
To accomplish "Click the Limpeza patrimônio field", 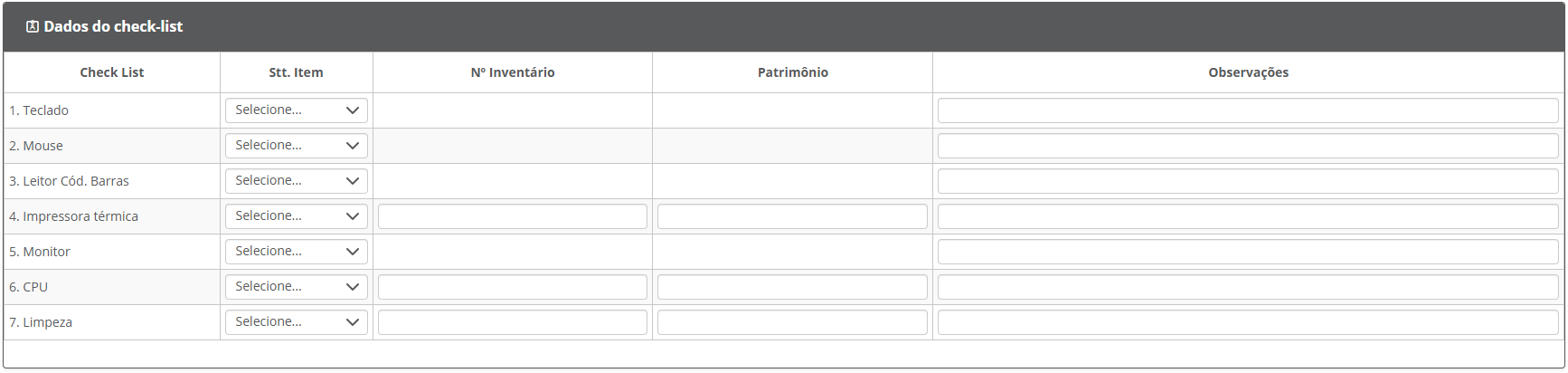I will 792,322.
